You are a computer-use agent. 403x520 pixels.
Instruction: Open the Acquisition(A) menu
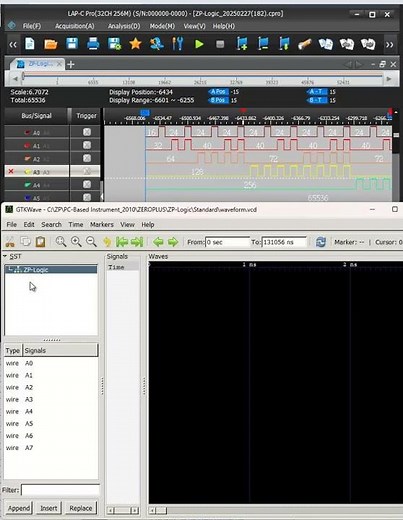click(x=75, y=26)
